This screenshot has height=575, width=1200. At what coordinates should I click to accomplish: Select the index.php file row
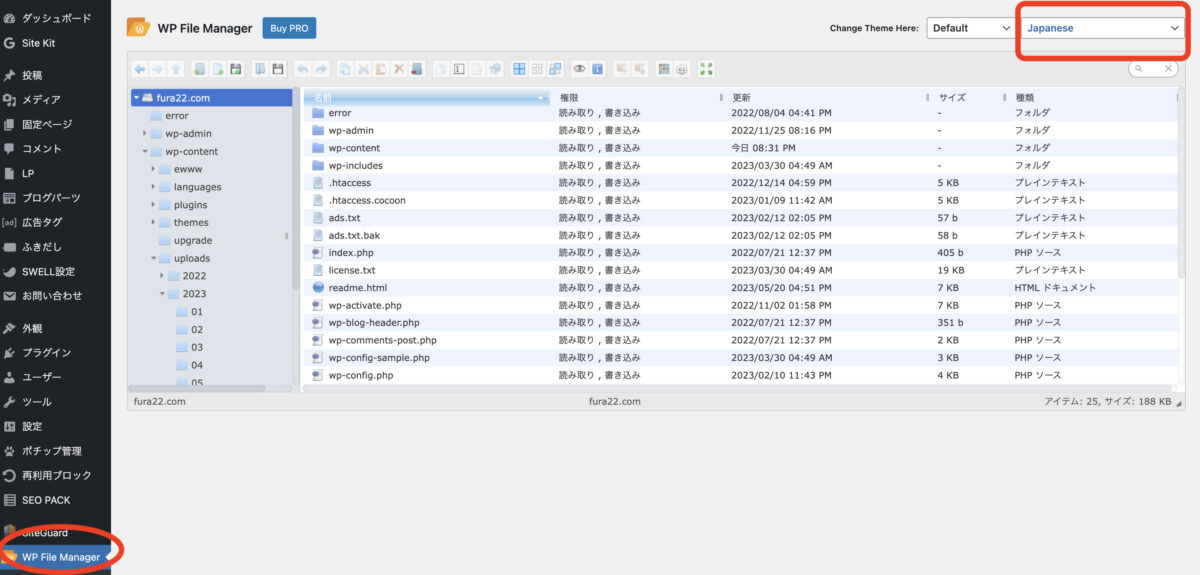point(742,253)
